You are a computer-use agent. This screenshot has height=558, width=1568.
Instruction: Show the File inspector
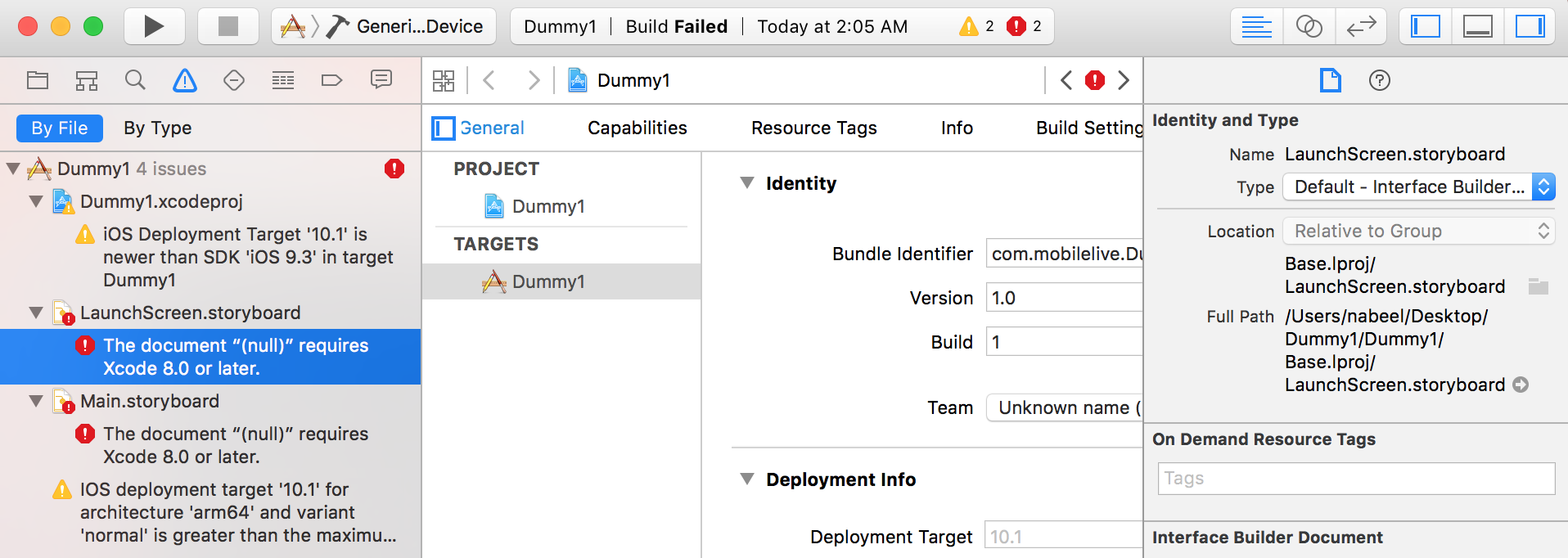pos(1331,80)
